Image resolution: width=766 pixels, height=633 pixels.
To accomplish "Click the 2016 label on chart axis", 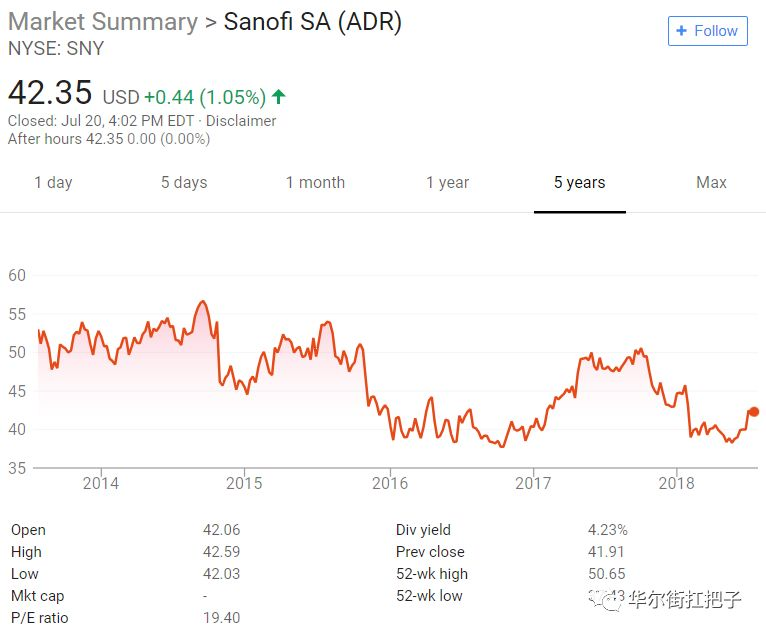I will click(x=390, y=484).
